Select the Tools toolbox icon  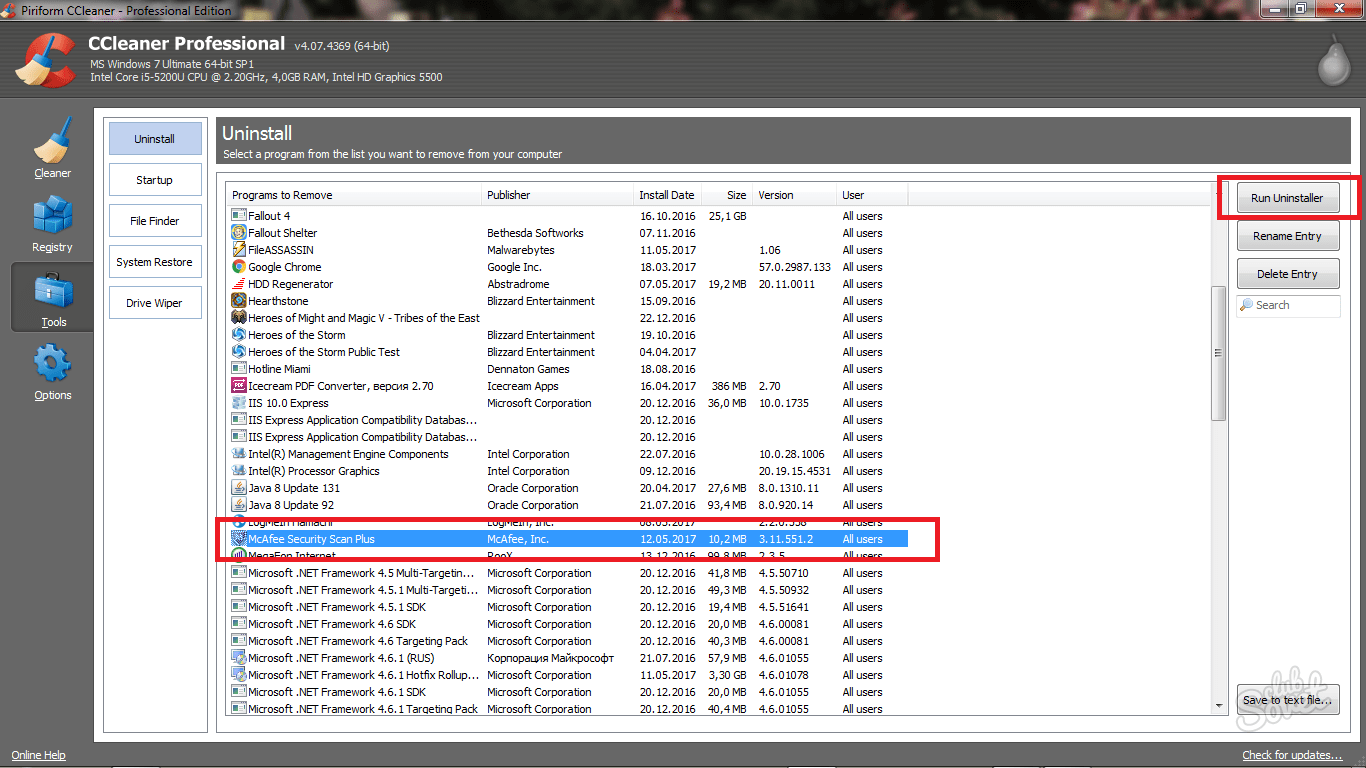click(x=52, y=290)
